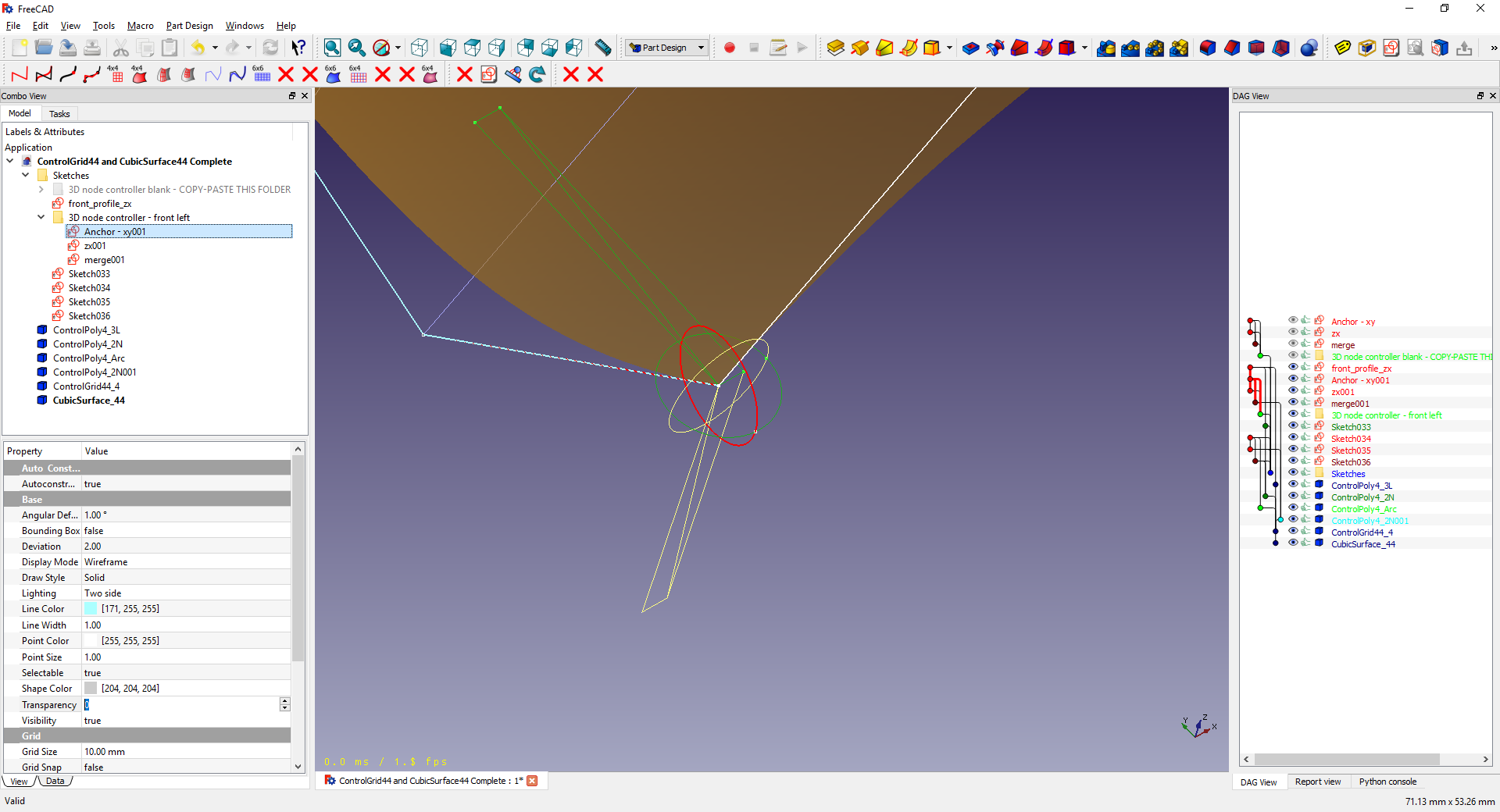1500x812 pixels.
Task: Click the Boolean operation sphere icon
Action: point(1309,48)
